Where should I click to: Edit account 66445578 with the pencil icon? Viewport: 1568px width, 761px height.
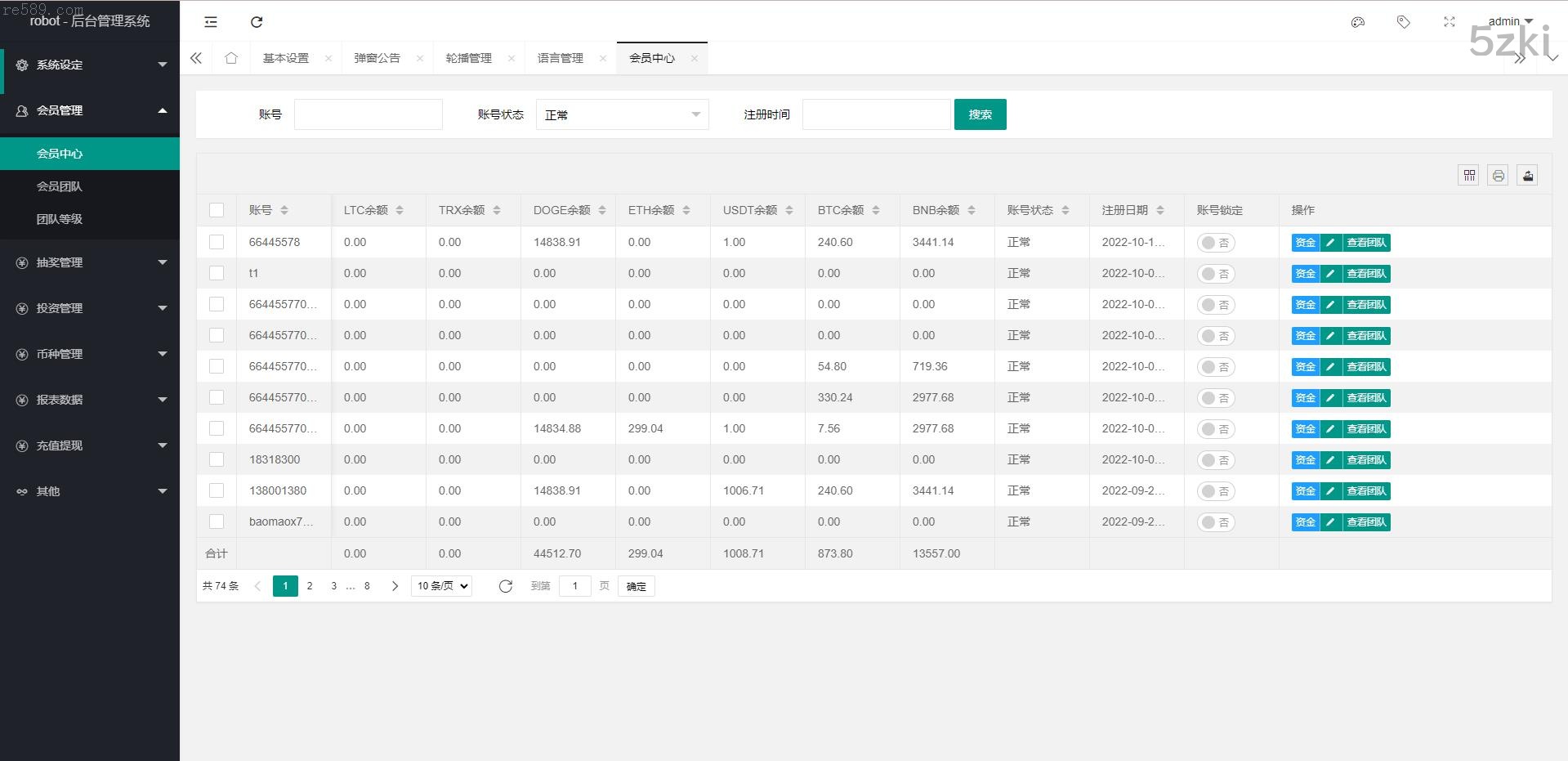coord(1330,243)
